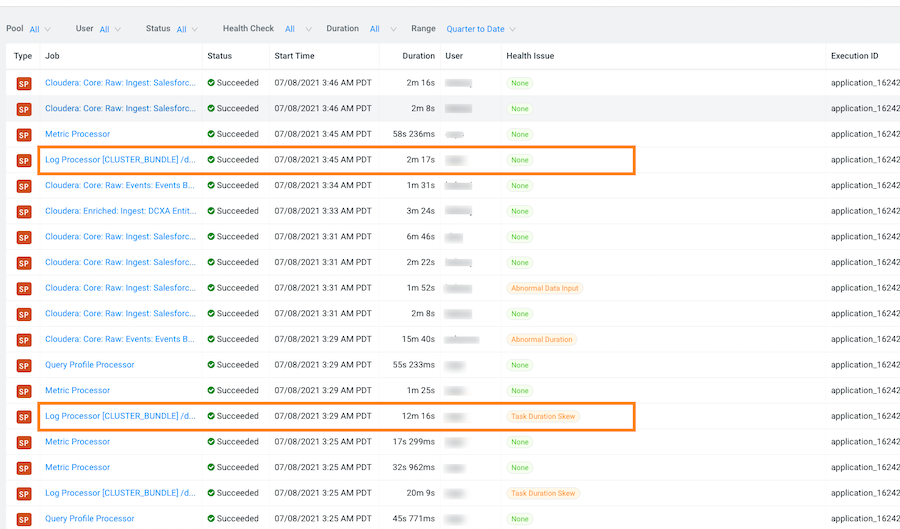The image size is (900, 529).
Task: Click the Abnormal Duration health issue badge
Action: point(541,340)
